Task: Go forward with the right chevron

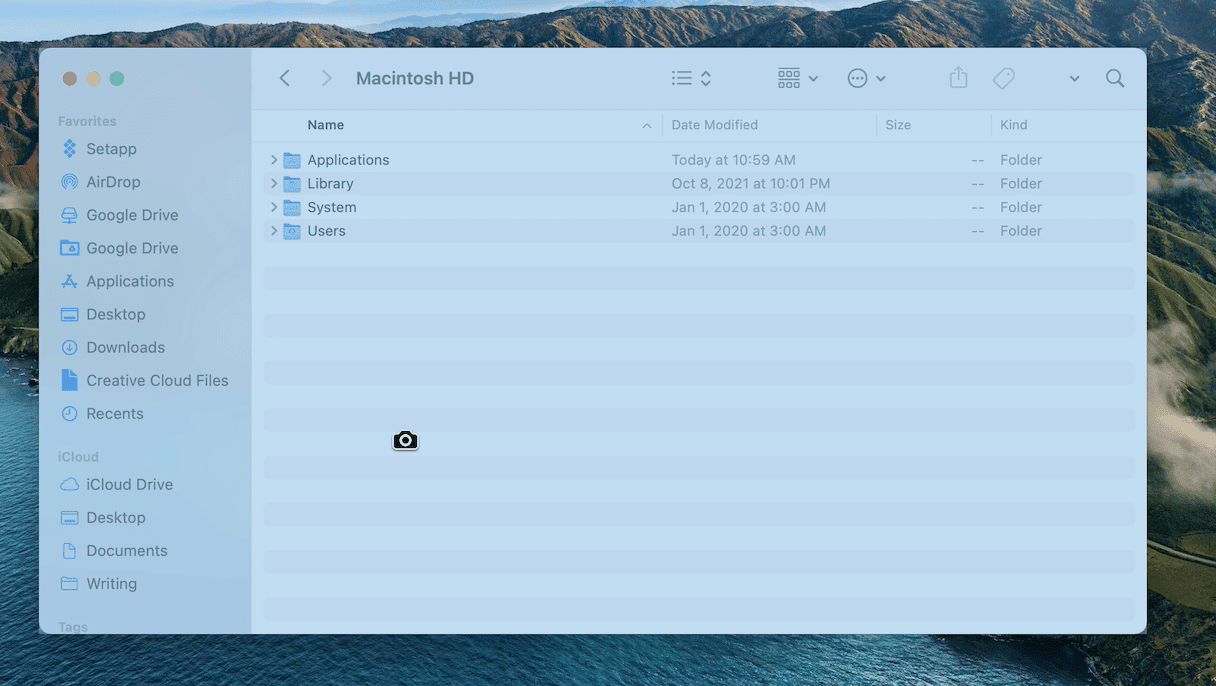Action: click(326, 78)
